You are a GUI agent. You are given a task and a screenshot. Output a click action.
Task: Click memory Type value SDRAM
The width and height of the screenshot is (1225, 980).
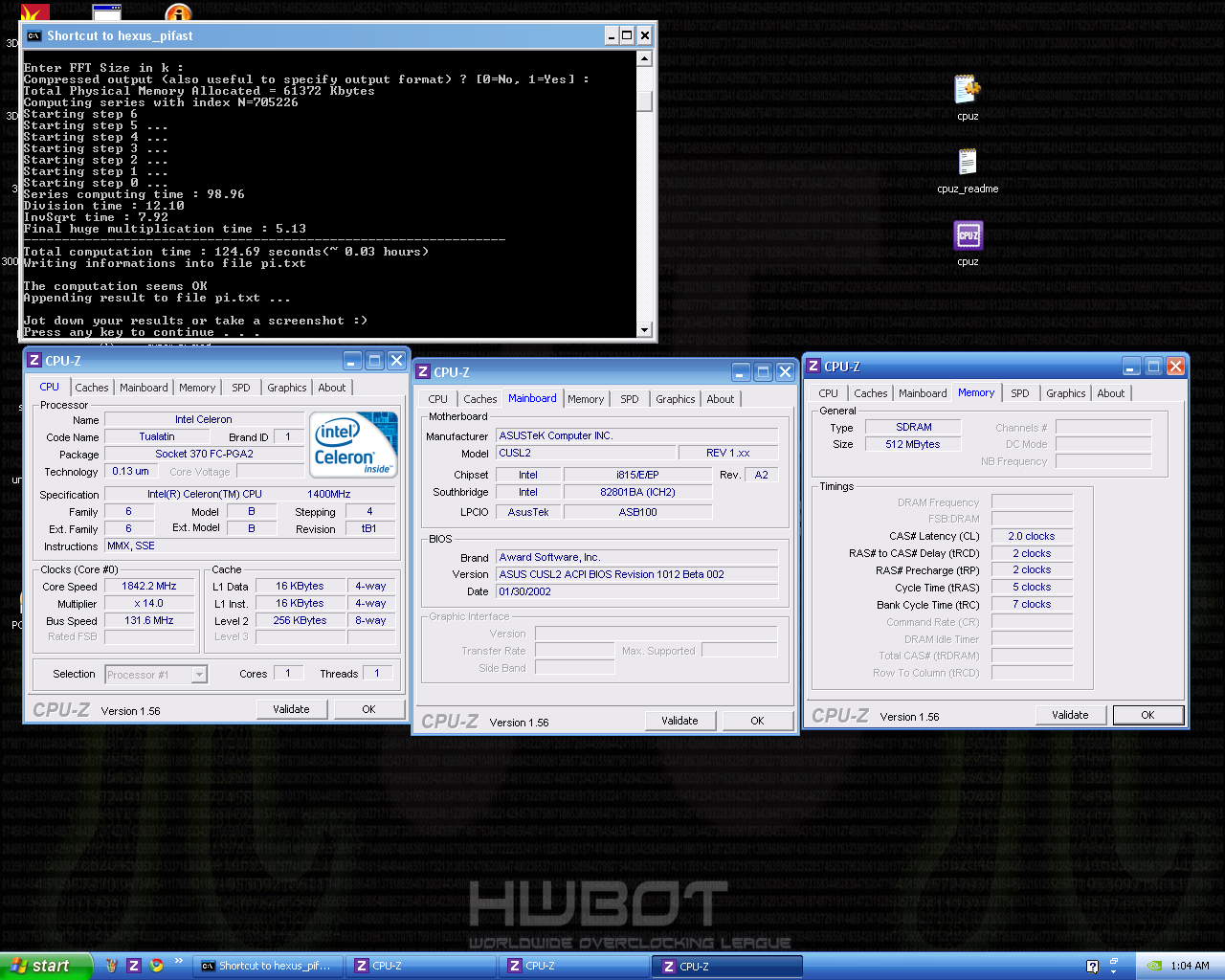point(913,427)
